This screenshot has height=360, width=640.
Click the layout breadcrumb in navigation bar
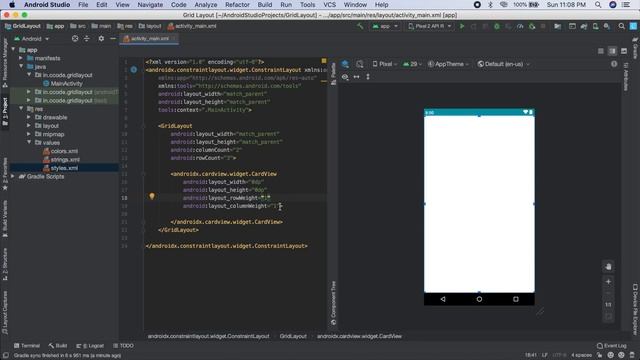[150, 26]
